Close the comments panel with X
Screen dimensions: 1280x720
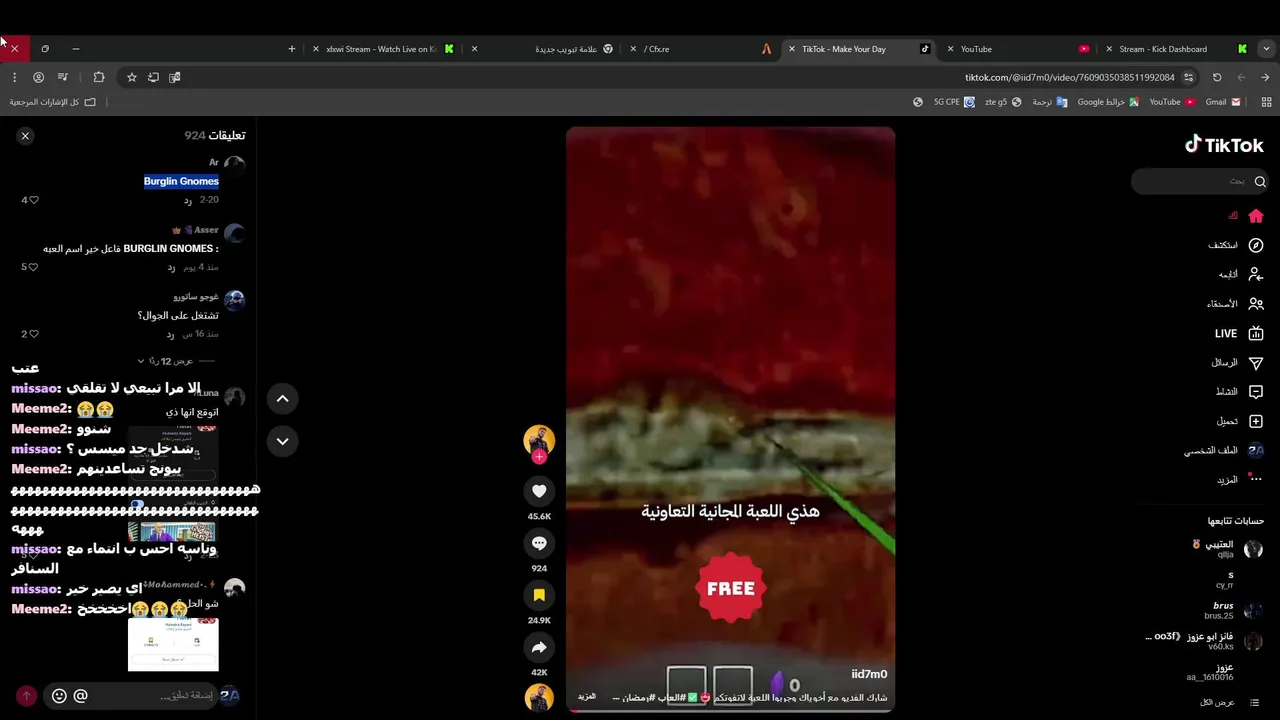(25, 136)
